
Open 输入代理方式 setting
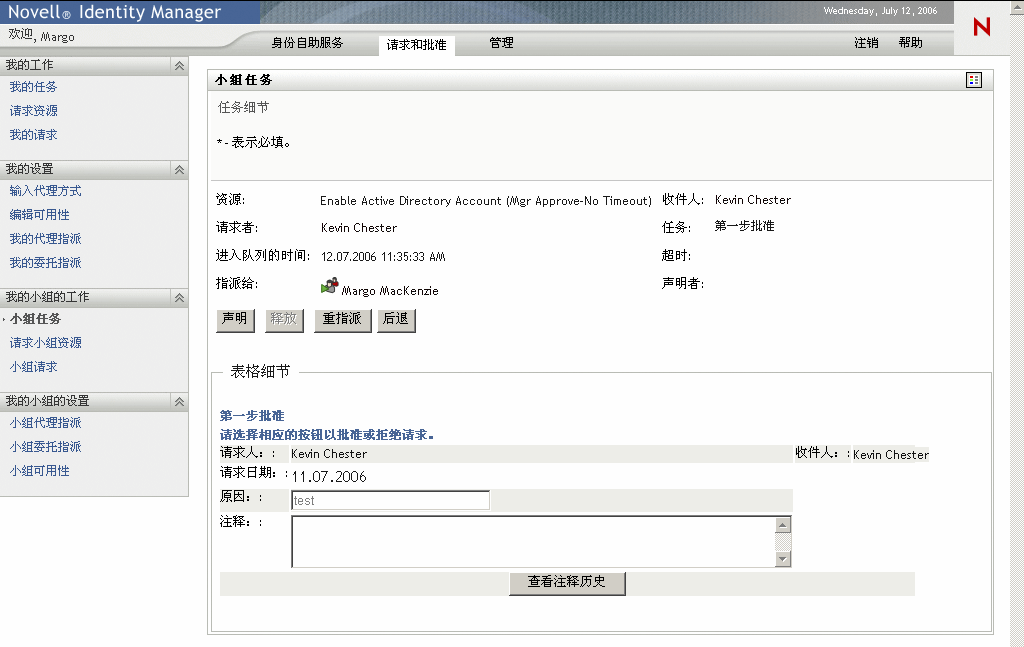pyautogui.click(x=46, y=191)
